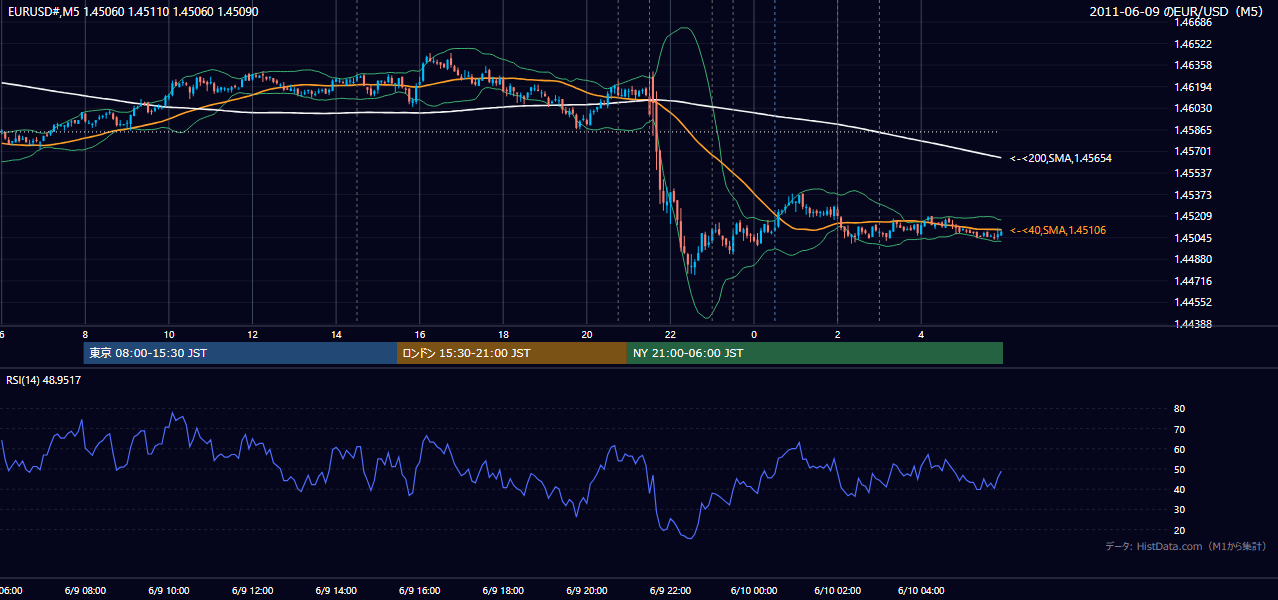The width and height of the screenshot is (1278, 600).
Task: Click hour label 16 under price chart
Action: click(x=420, y=334)
